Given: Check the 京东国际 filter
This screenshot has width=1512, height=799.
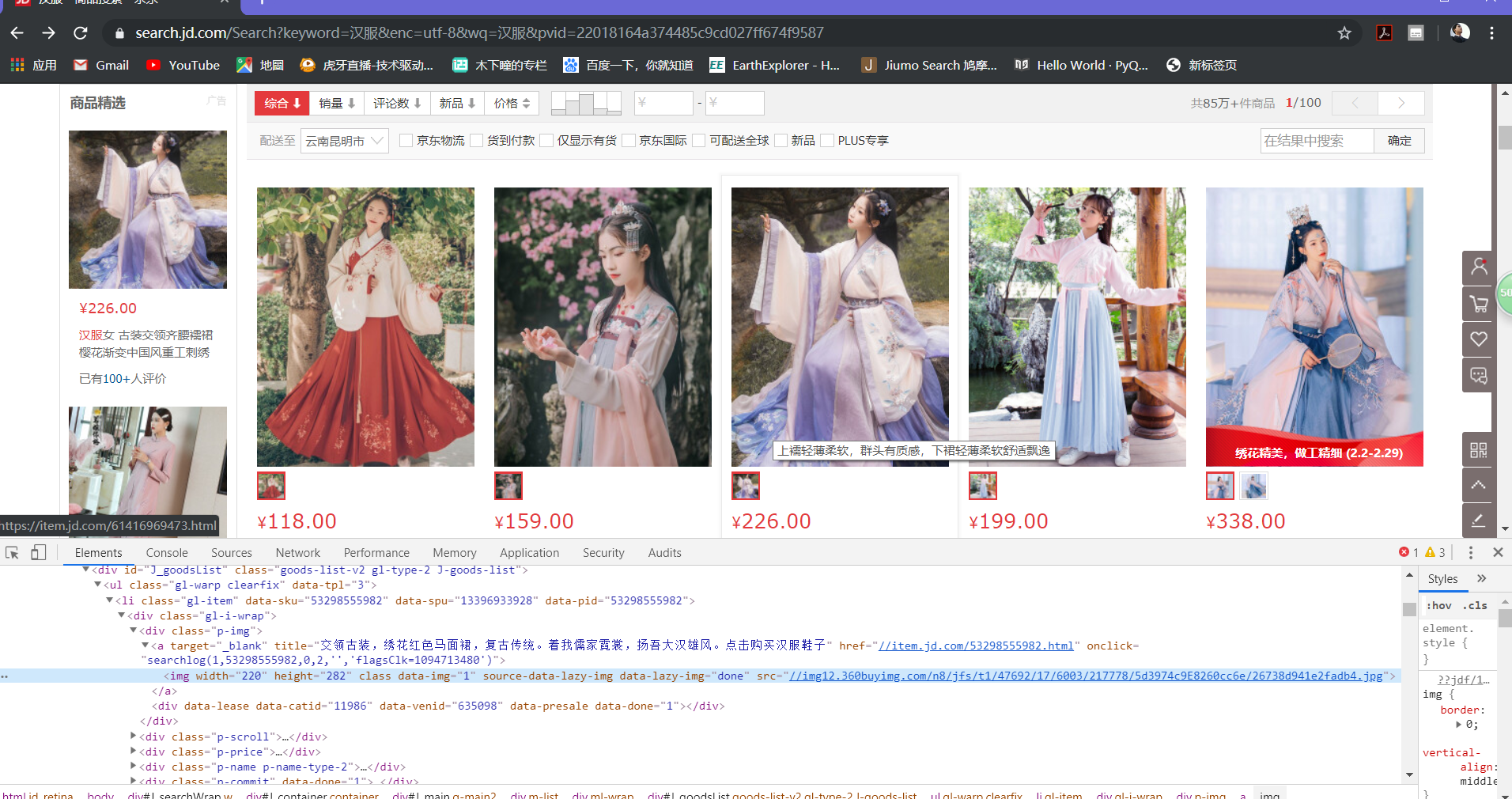Looking at the screenshot, I should pyautogui.click(x=629, y=141).
